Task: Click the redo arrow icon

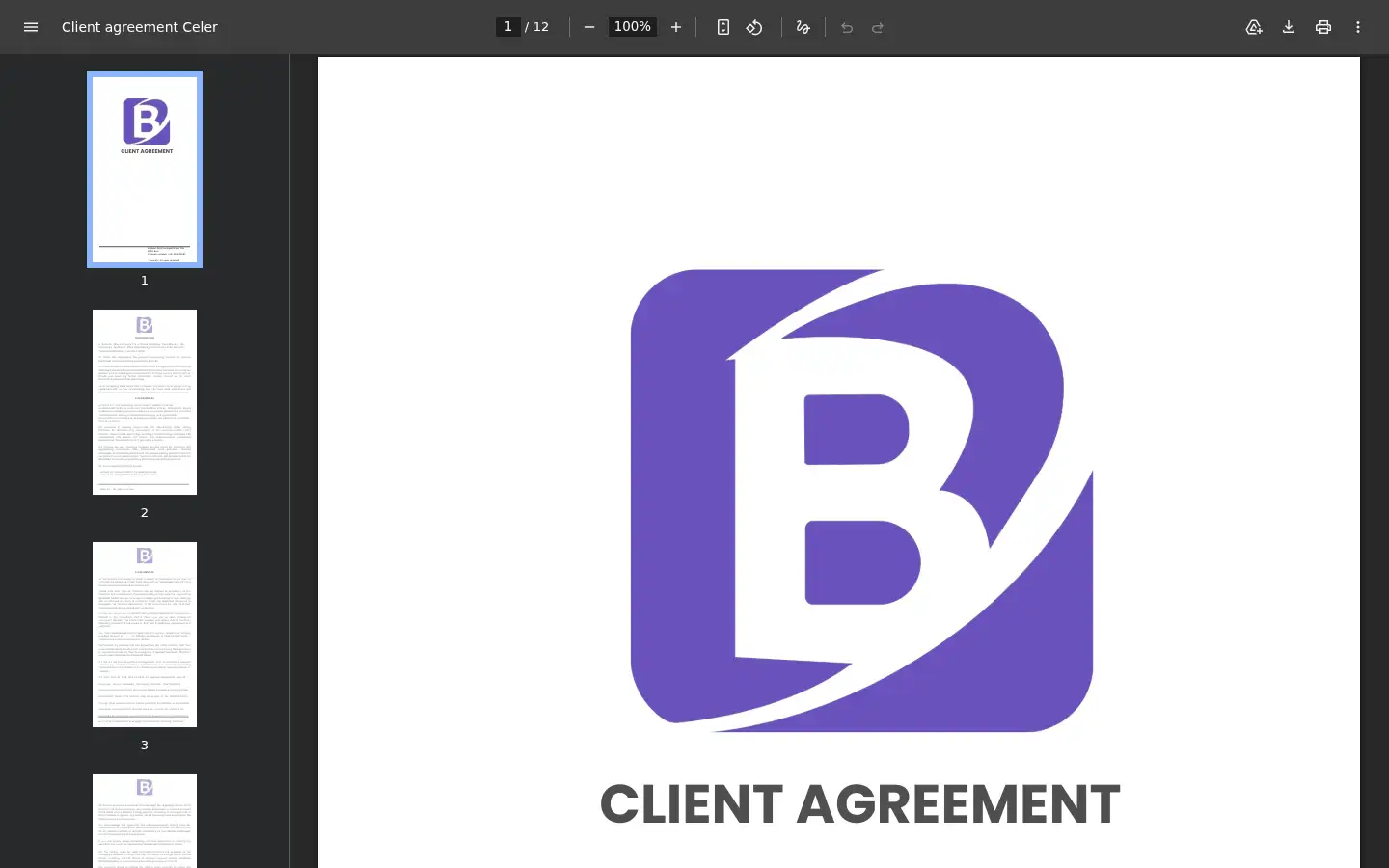Action: 878,27
